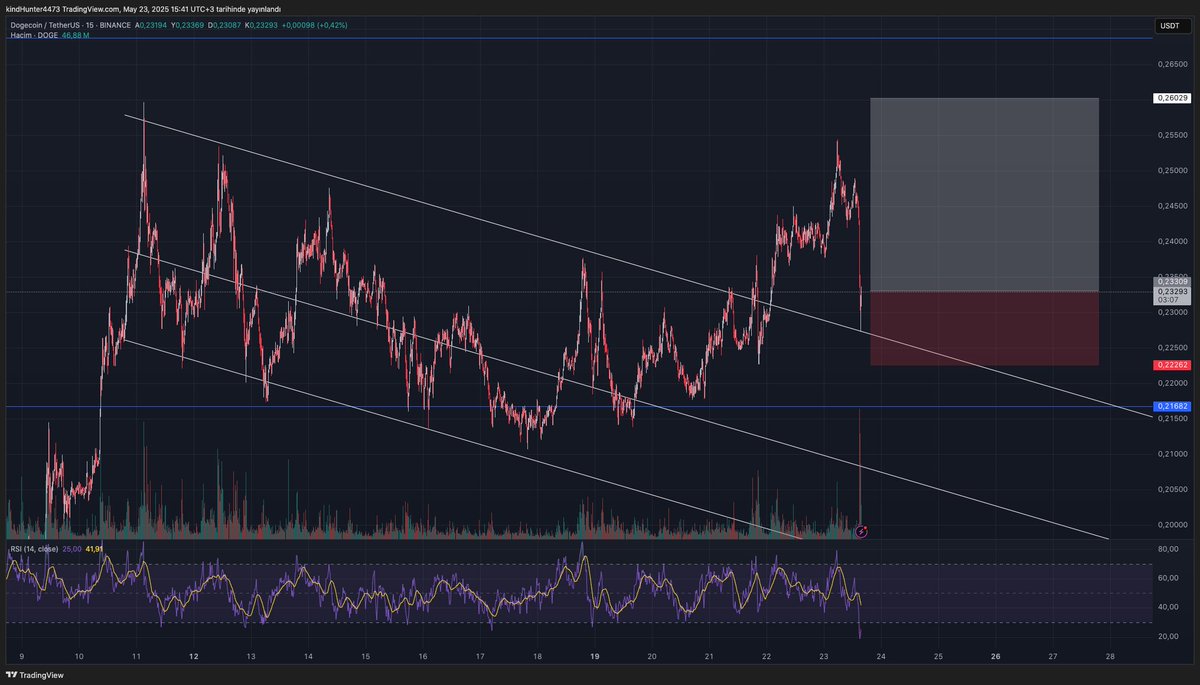This screenshot has width=1200, height=685.
Task: Click the blue 0,21682 price alert label
Action: coord(1170,406)
